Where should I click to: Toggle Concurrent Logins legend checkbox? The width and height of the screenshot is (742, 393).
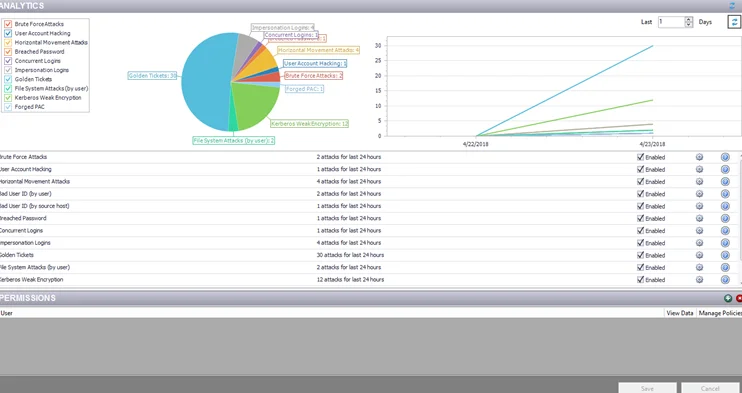pos(8,61)
